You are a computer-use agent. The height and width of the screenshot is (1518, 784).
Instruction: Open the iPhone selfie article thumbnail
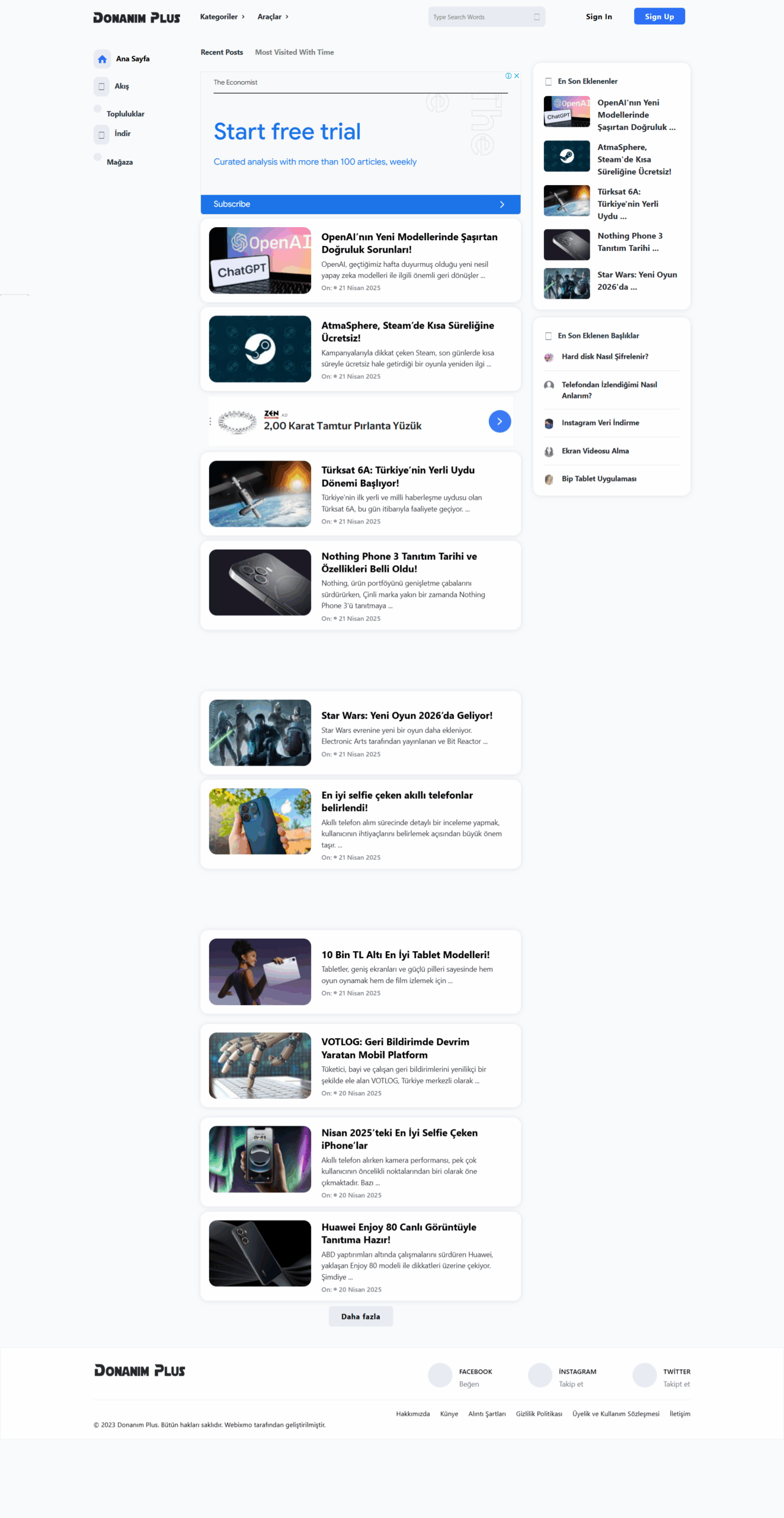(x=260, y=1159)
